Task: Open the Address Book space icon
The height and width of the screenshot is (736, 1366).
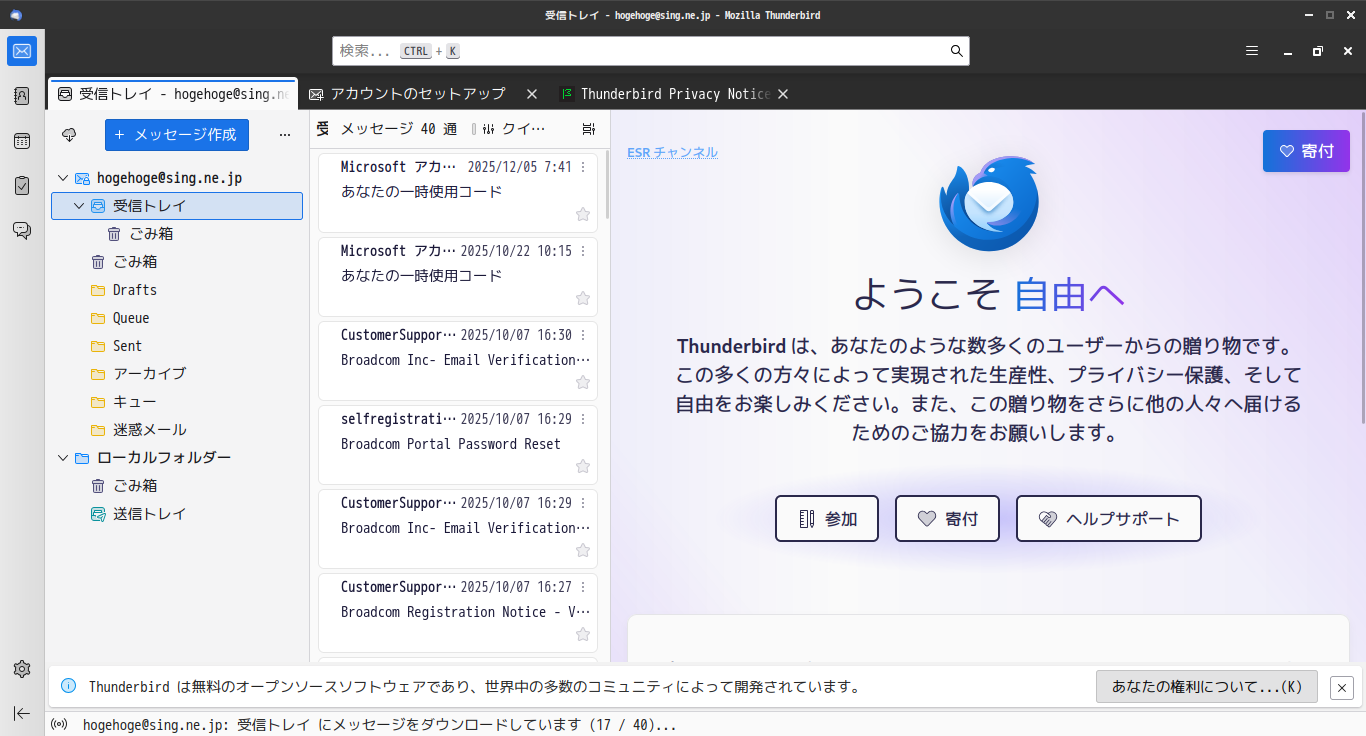Action: (22, 96)
